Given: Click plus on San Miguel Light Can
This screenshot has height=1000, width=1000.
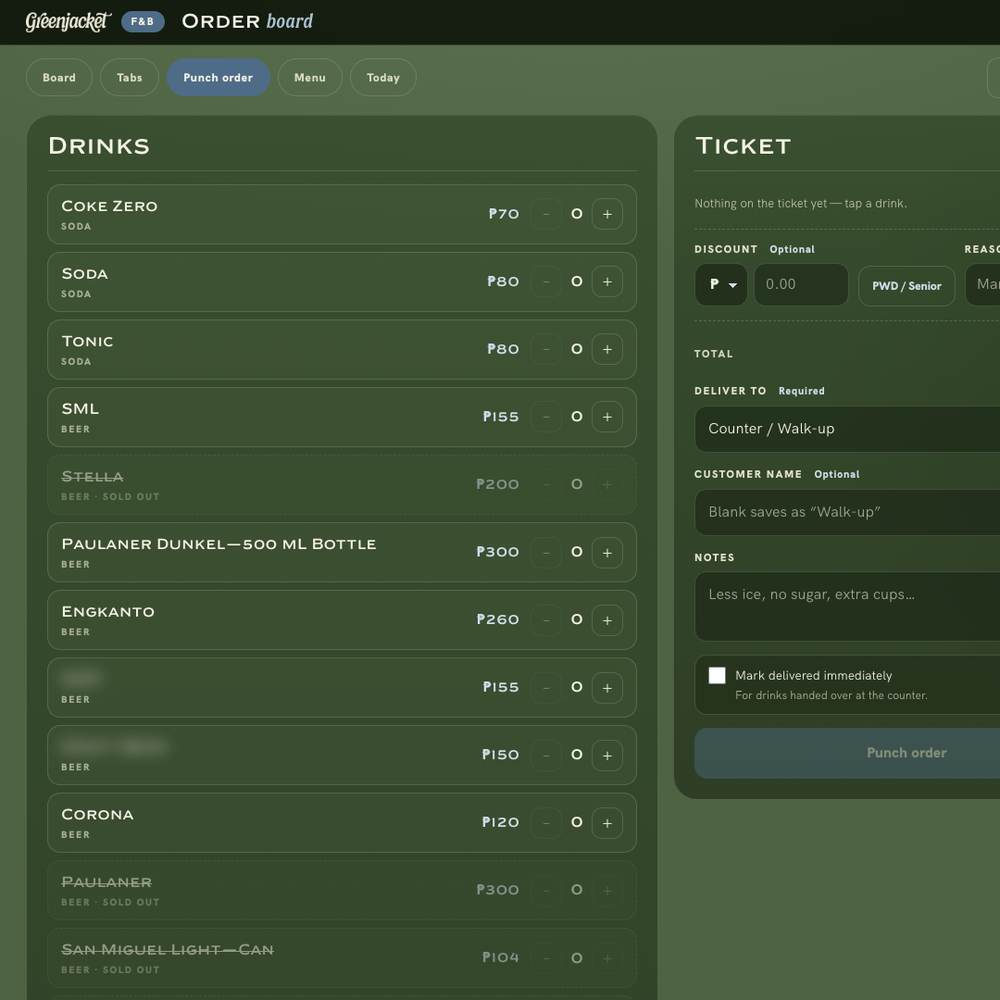Looking at the screenshot, I should [607, 958].
